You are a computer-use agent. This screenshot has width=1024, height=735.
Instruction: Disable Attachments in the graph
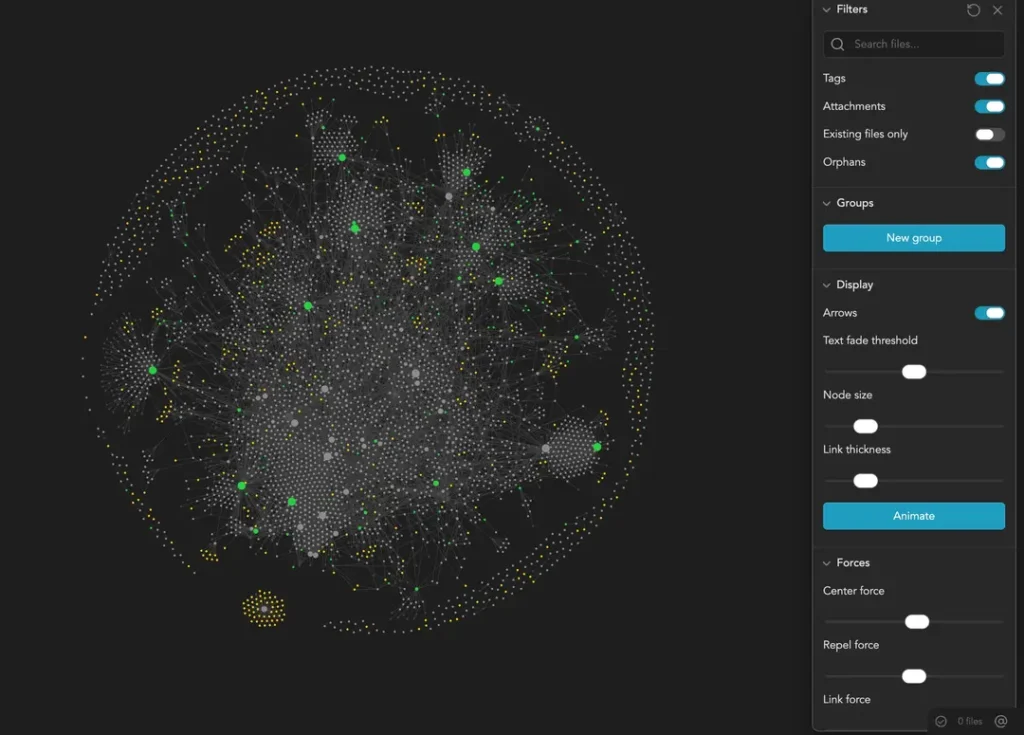pyautogui.click(x=989, y=106)
